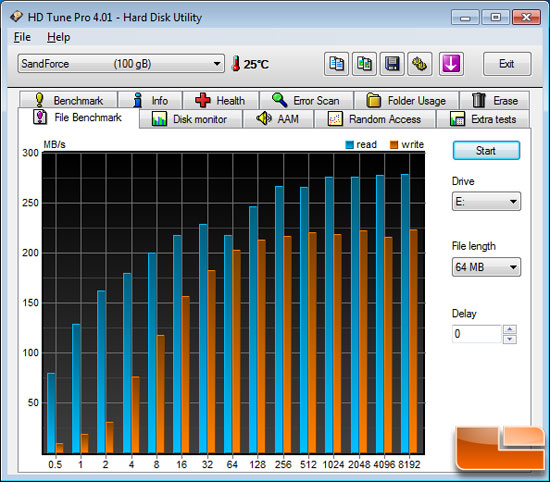The height and width of the screenshot is (482, 550).
Task: Open the options gear icon
Action: [x=420, y=64]
